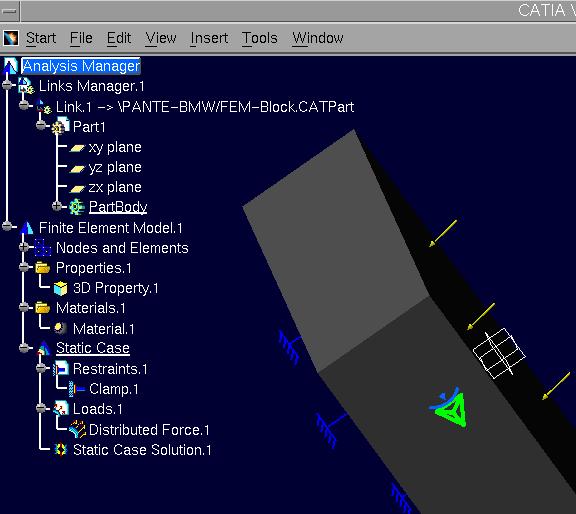Screen dimensions: 576x514
Task: Expand the PartBody tree node
Action: pos(57,206)
